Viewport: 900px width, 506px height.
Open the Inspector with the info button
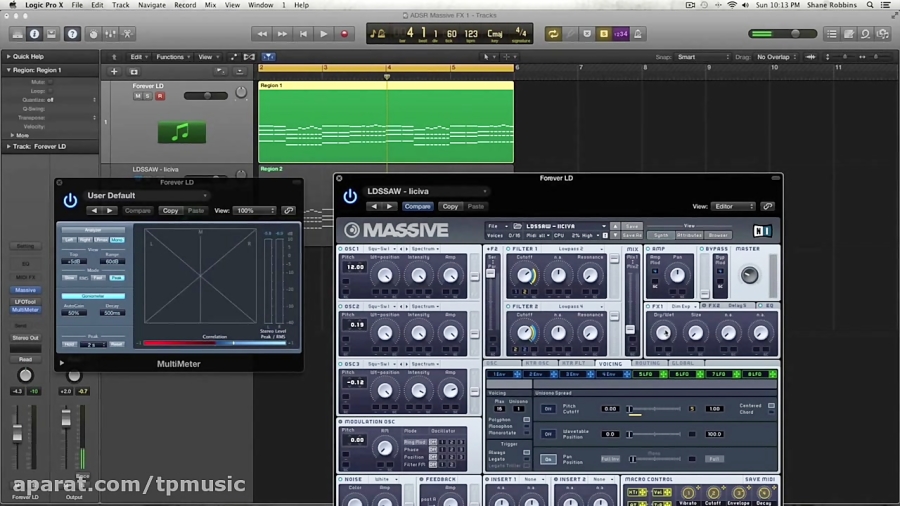[34, 34]
